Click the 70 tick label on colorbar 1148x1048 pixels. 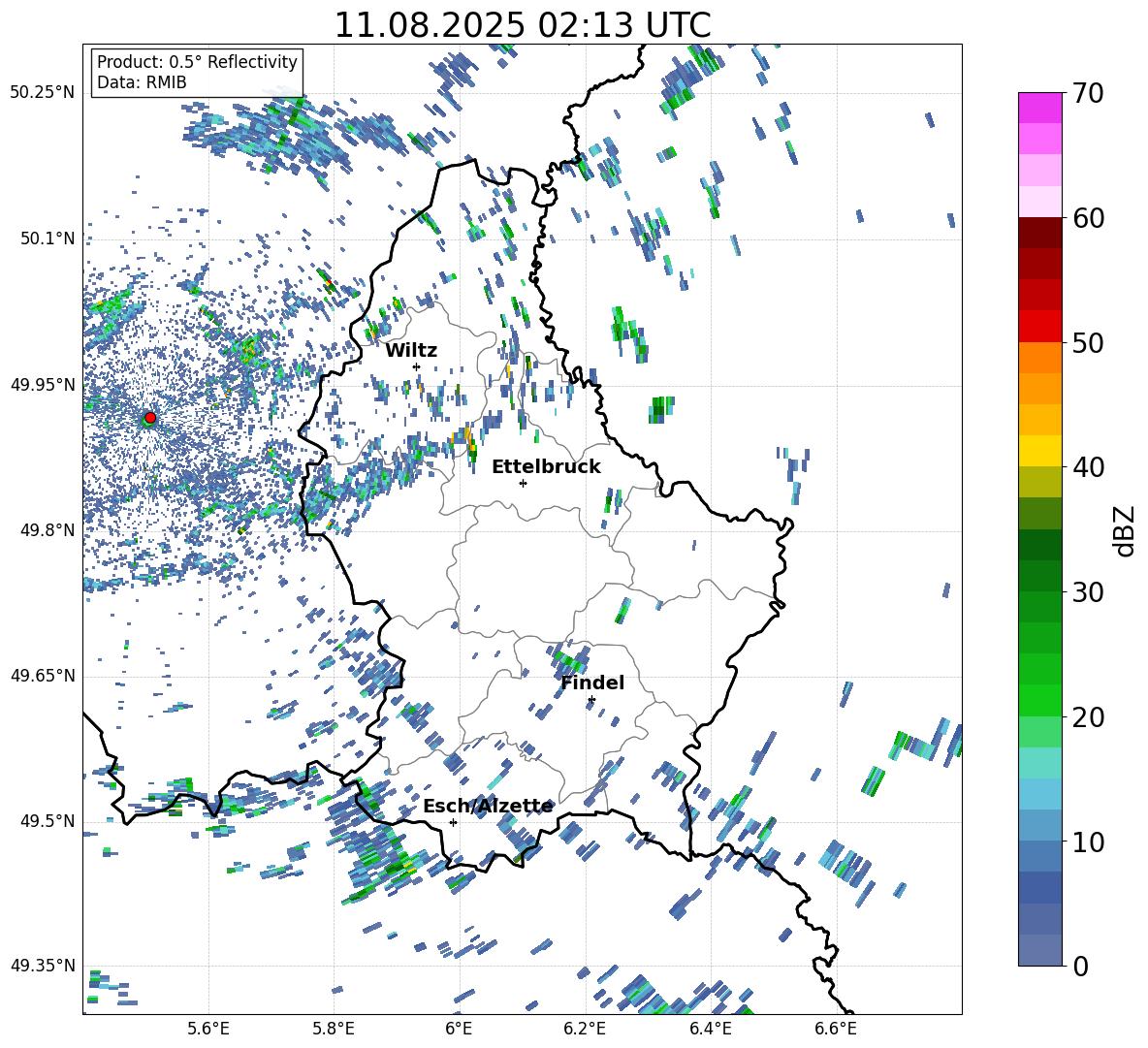click(x=1087, y=94)
